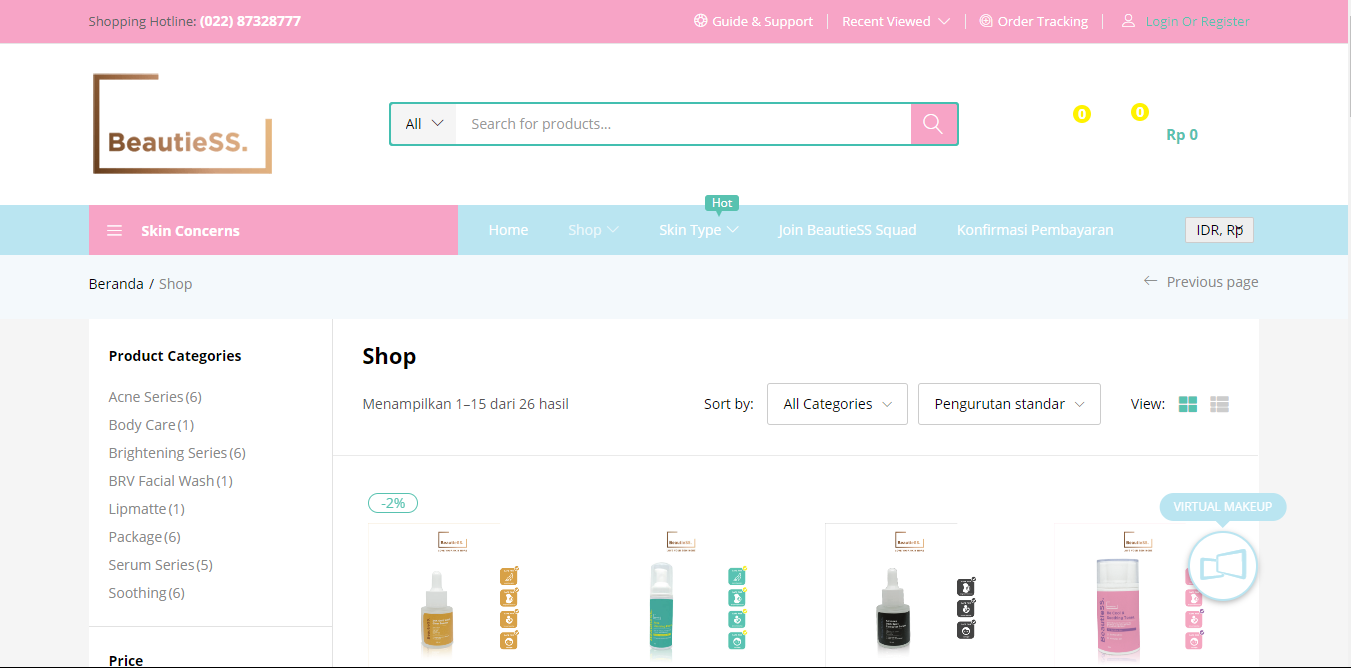Click the Skin Concerns menu label
This screenshot has width=1351, height=668.
[190, 231]
